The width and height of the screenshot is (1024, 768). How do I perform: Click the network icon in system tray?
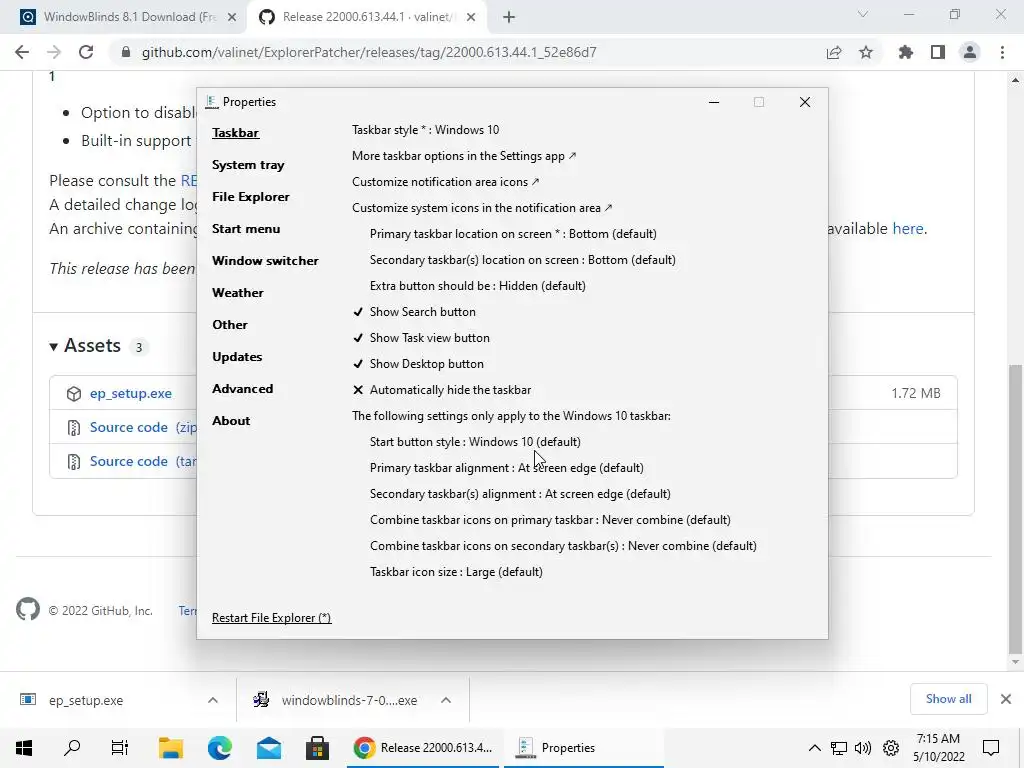coord(839,748)
